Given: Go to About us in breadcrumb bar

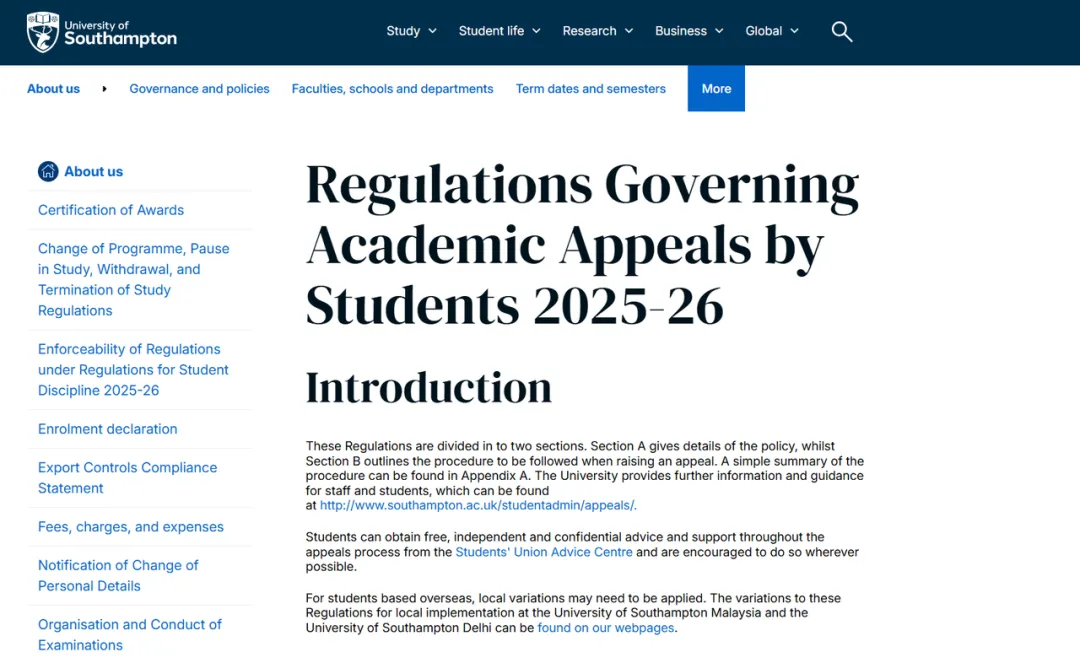Looking at the screenshot, I should [x=54, y=89].
